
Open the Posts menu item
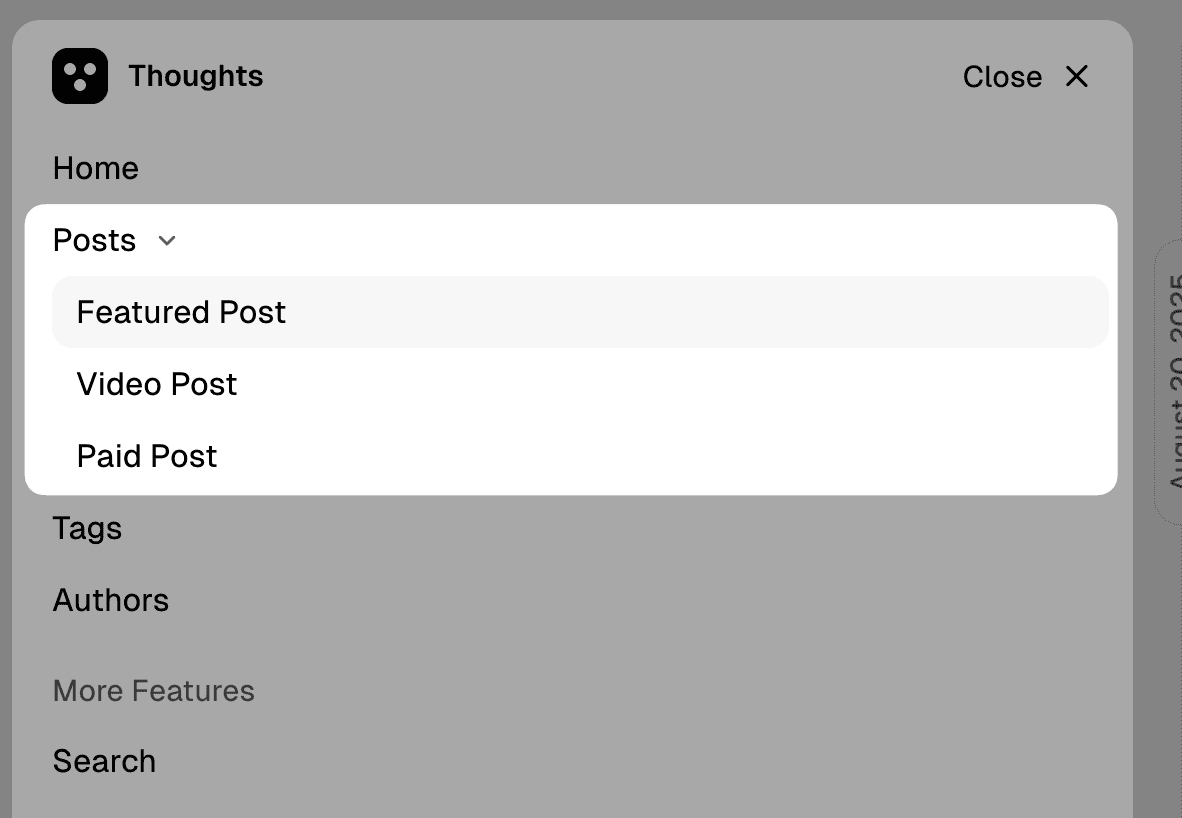tap(93, 240)
